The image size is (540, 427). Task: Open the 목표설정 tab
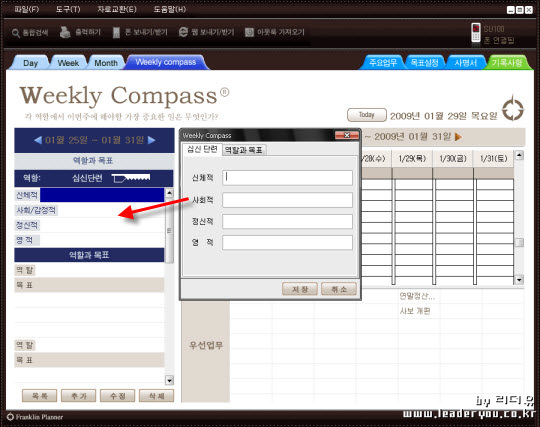coord(425,63)
